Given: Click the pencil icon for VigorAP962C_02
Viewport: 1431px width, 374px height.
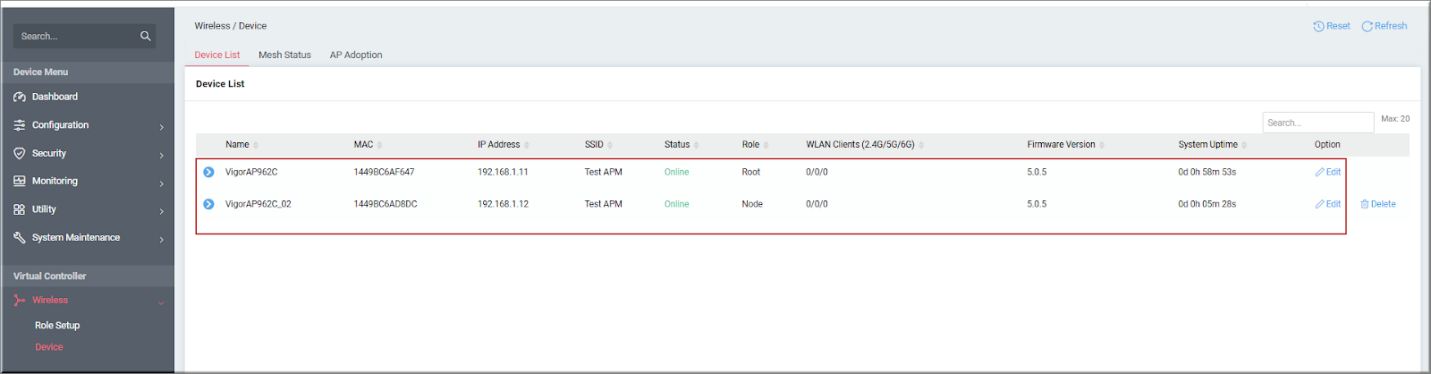Looking at the screenshot, I should tap(1320, 204).
